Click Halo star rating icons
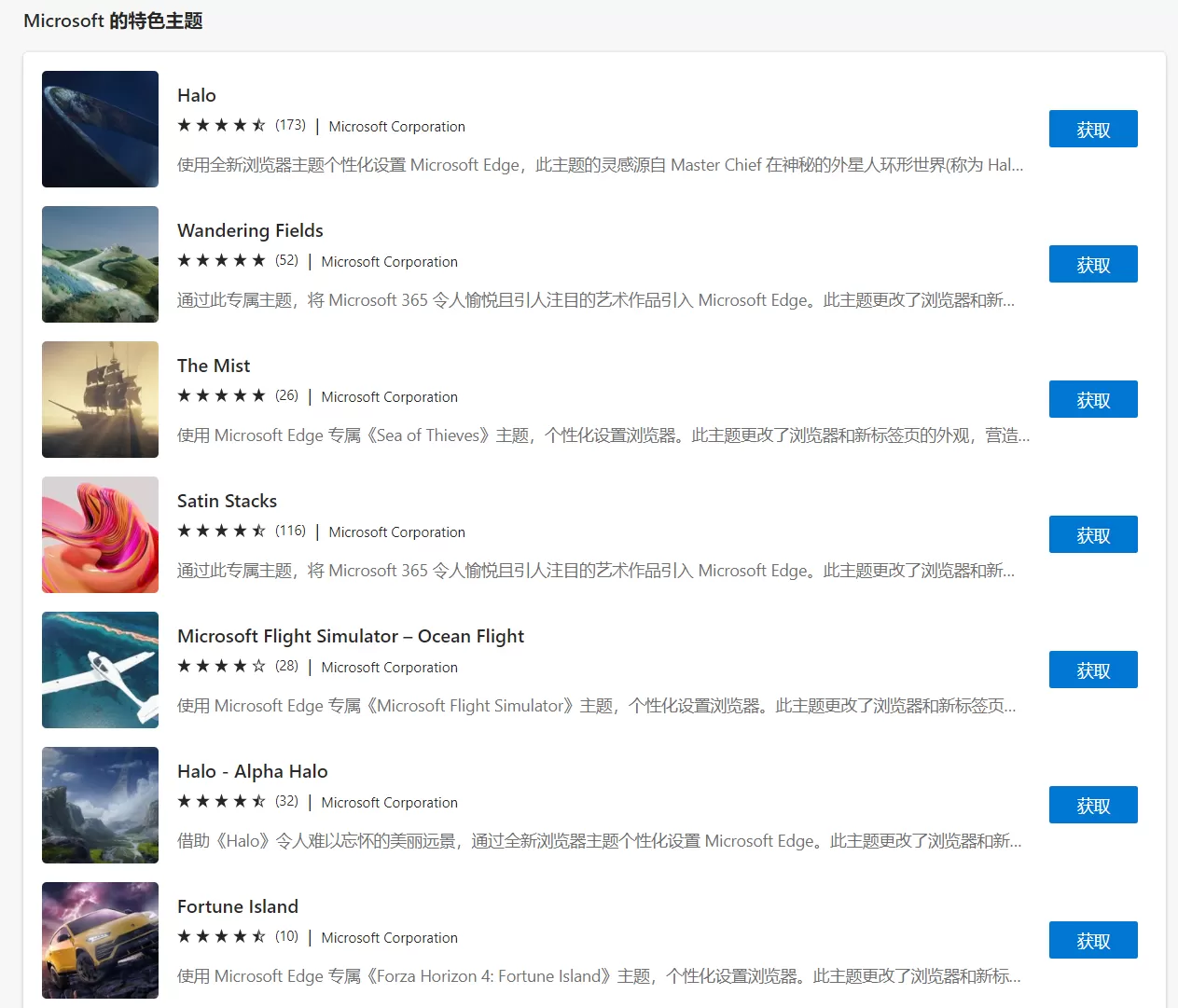Screen dimensions: 1178x1008 222,125
